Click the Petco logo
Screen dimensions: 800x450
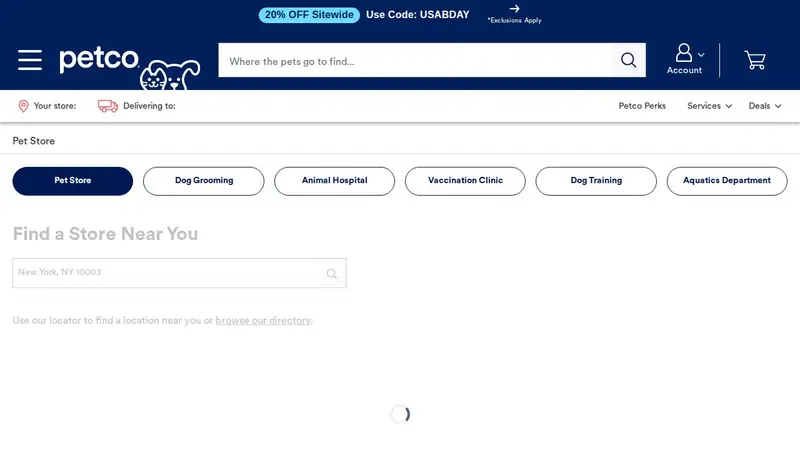coord(129,67)
